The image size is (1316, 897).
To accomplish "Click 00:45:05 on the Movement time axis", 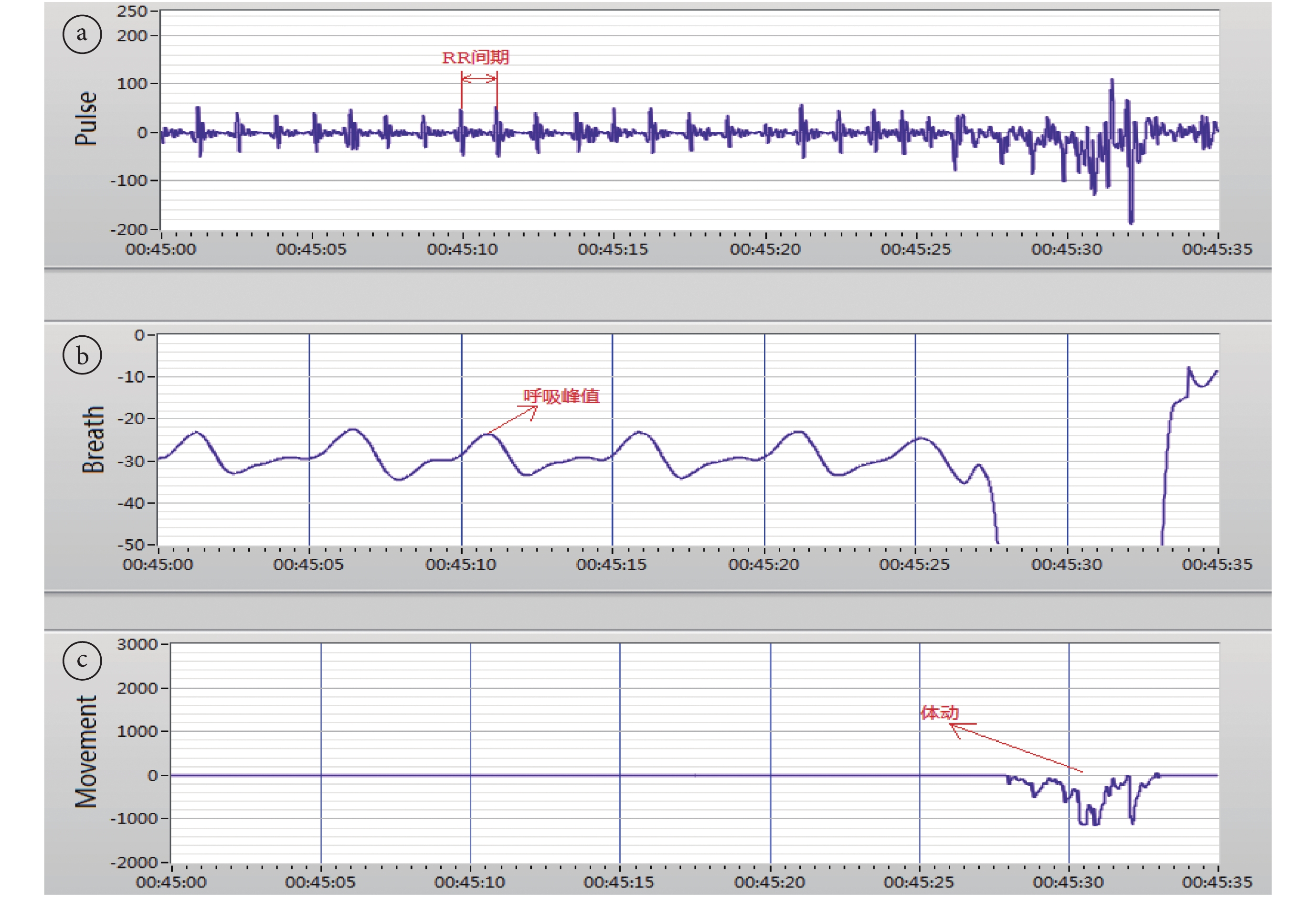I will (320, 882).
